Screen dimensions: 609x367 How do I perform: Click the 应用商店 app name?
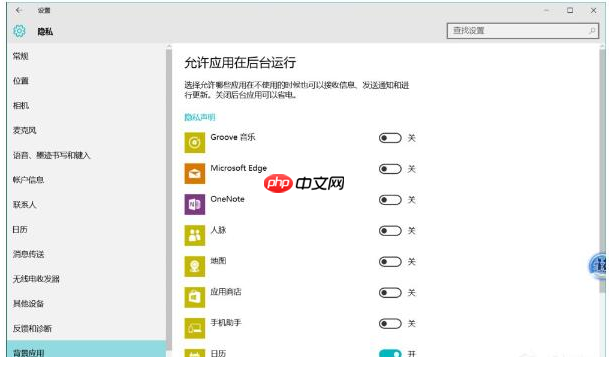226,292
